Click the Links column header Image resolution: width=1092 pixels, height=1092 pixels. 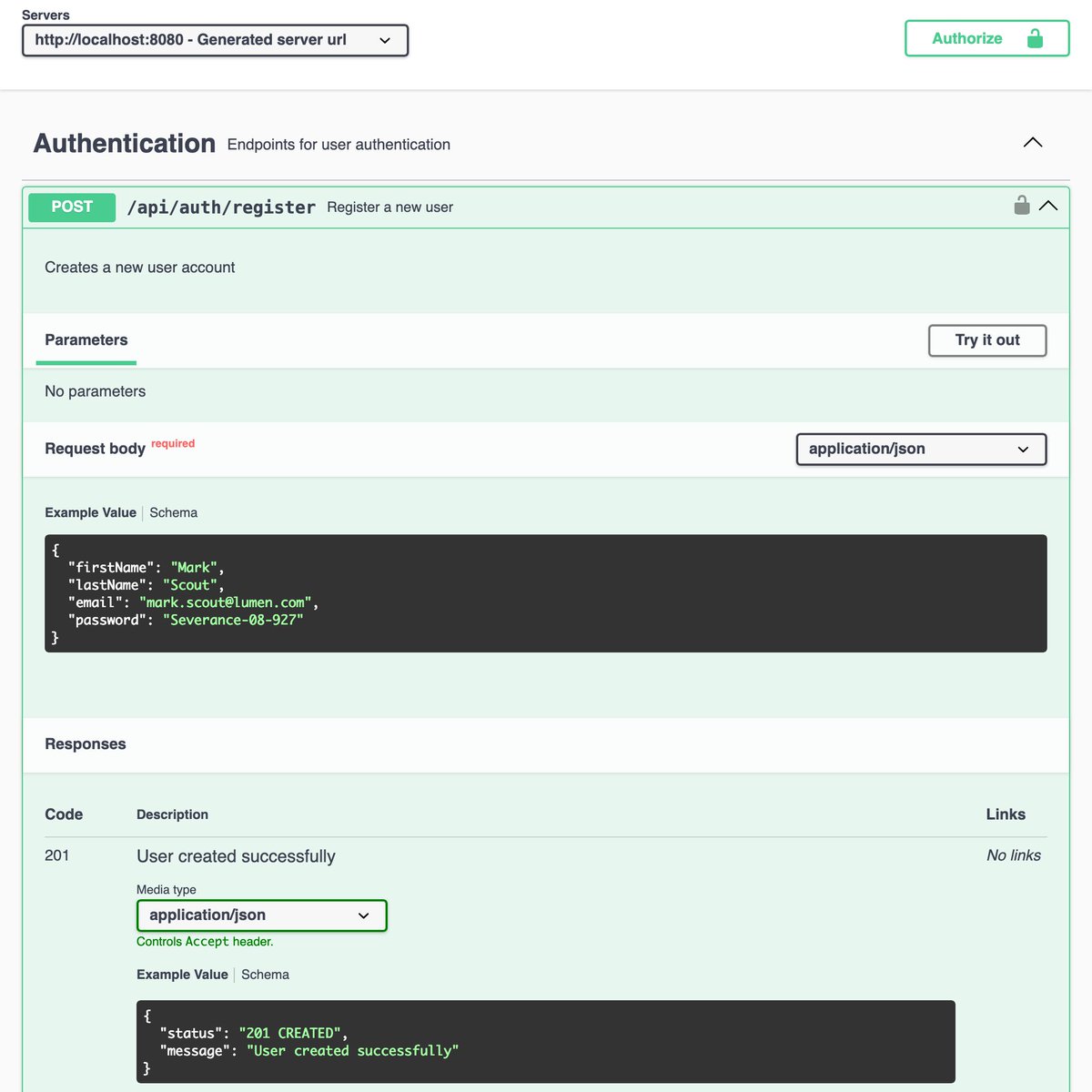click(x=1006, y=814)
